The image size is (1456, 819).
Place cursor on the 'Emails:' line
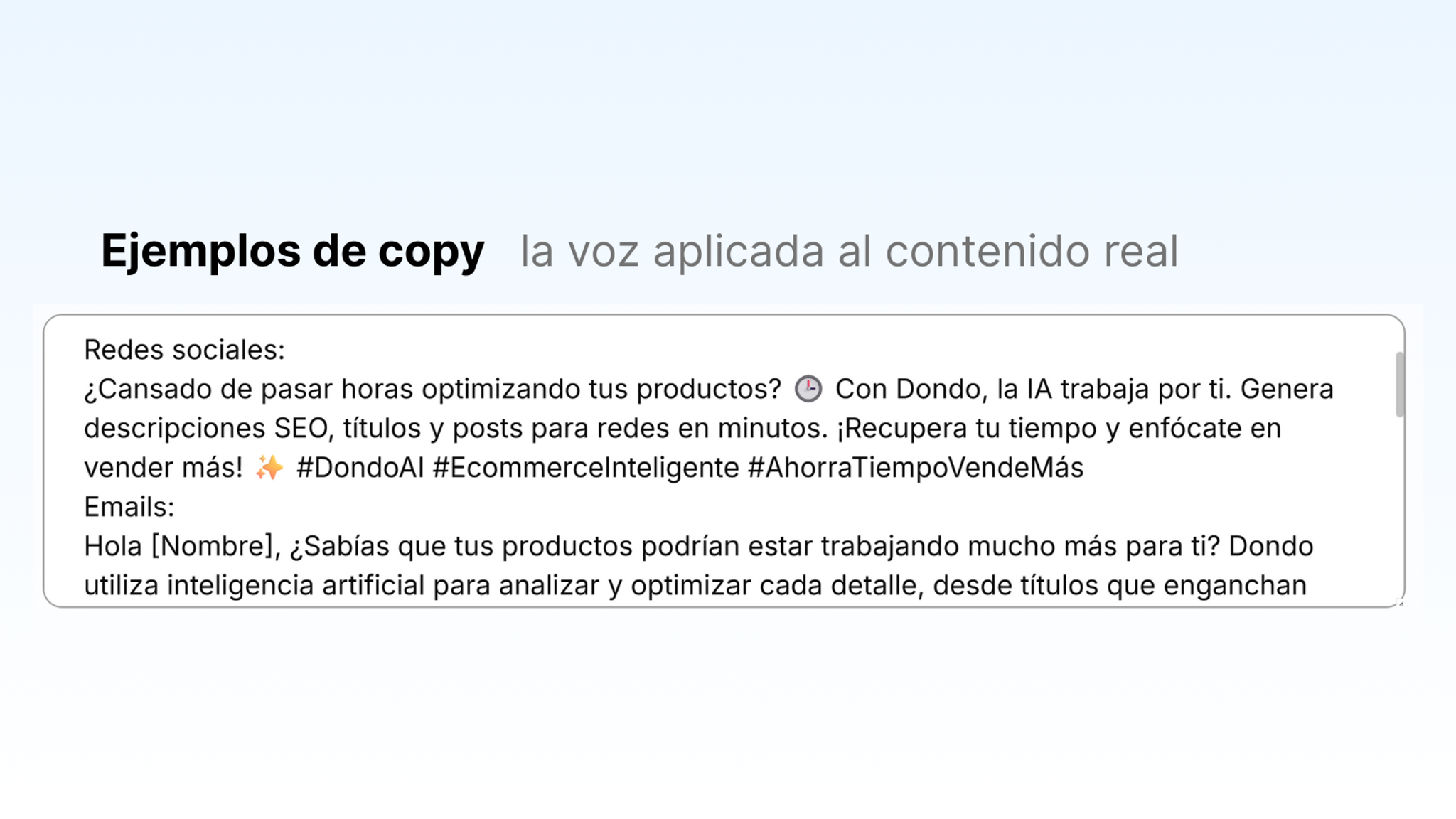129,507
